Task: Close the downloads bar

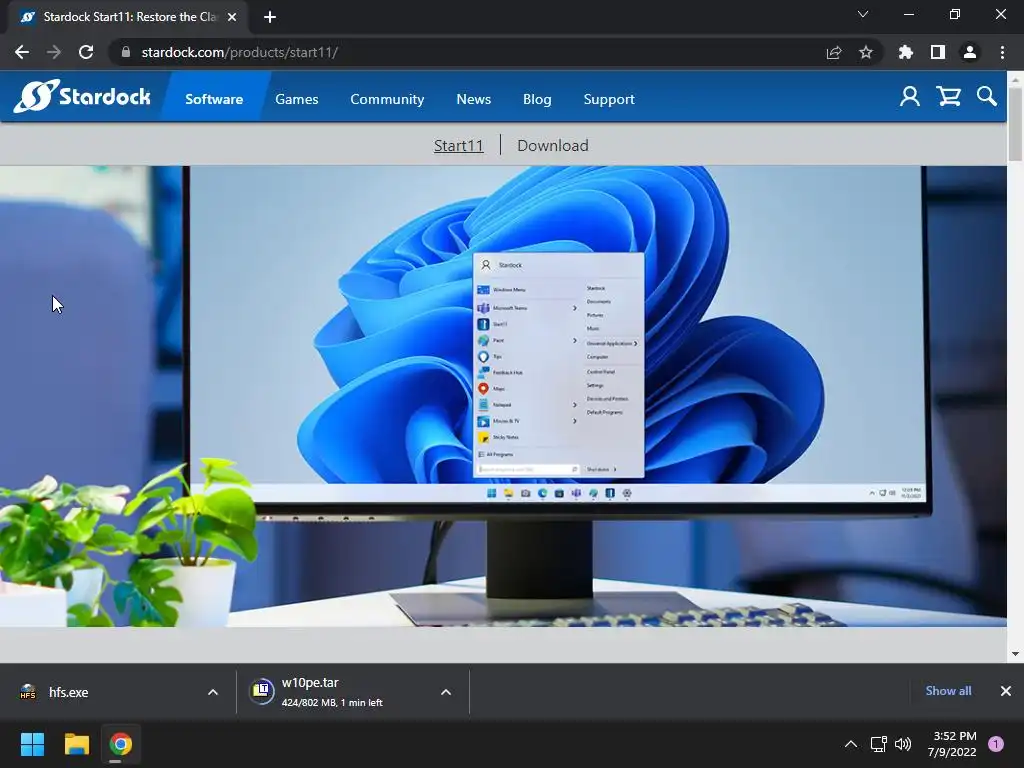Action: coord(1006,691)
